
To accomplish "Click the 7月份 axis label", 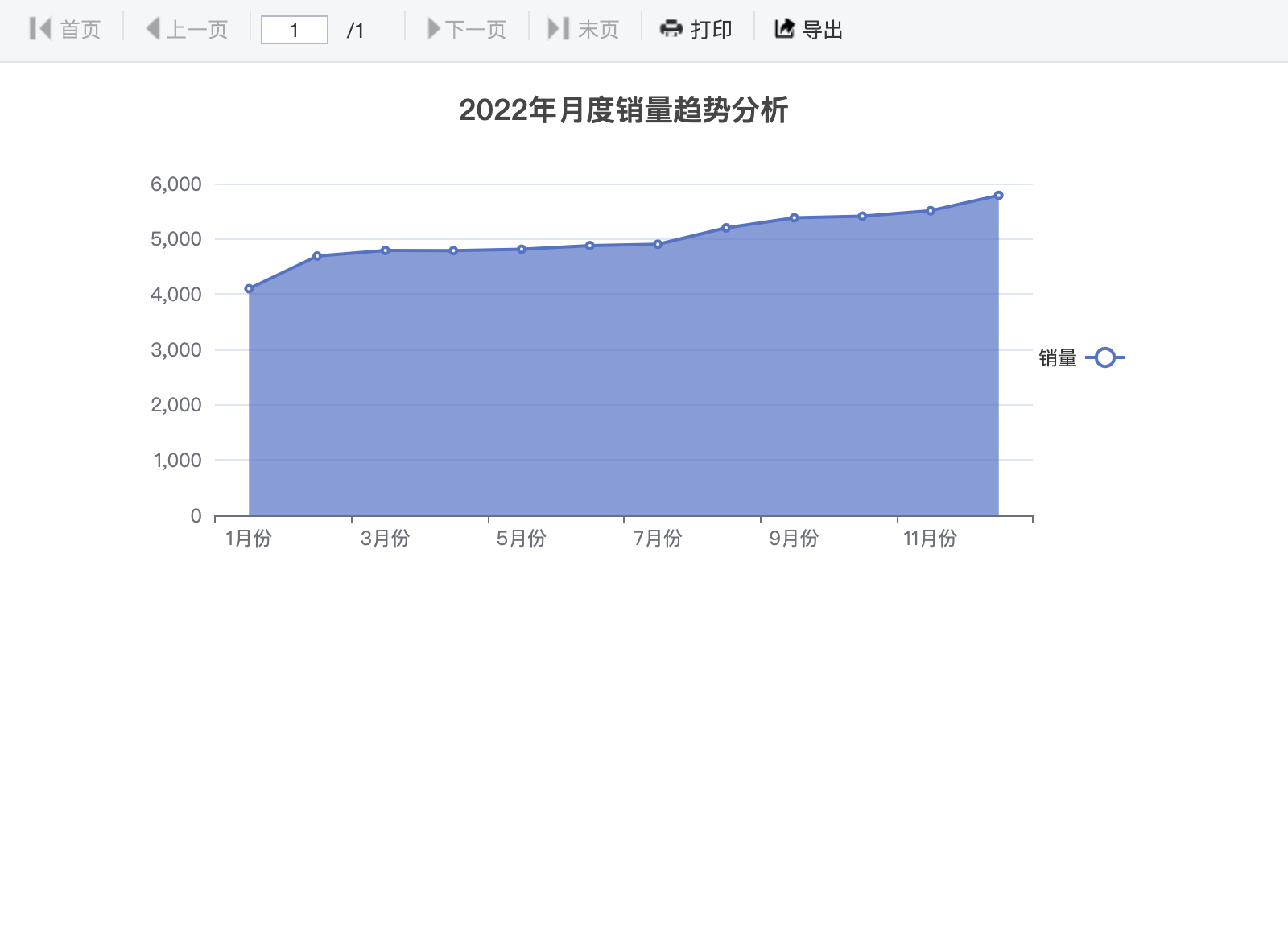I will tap(658, 538).
